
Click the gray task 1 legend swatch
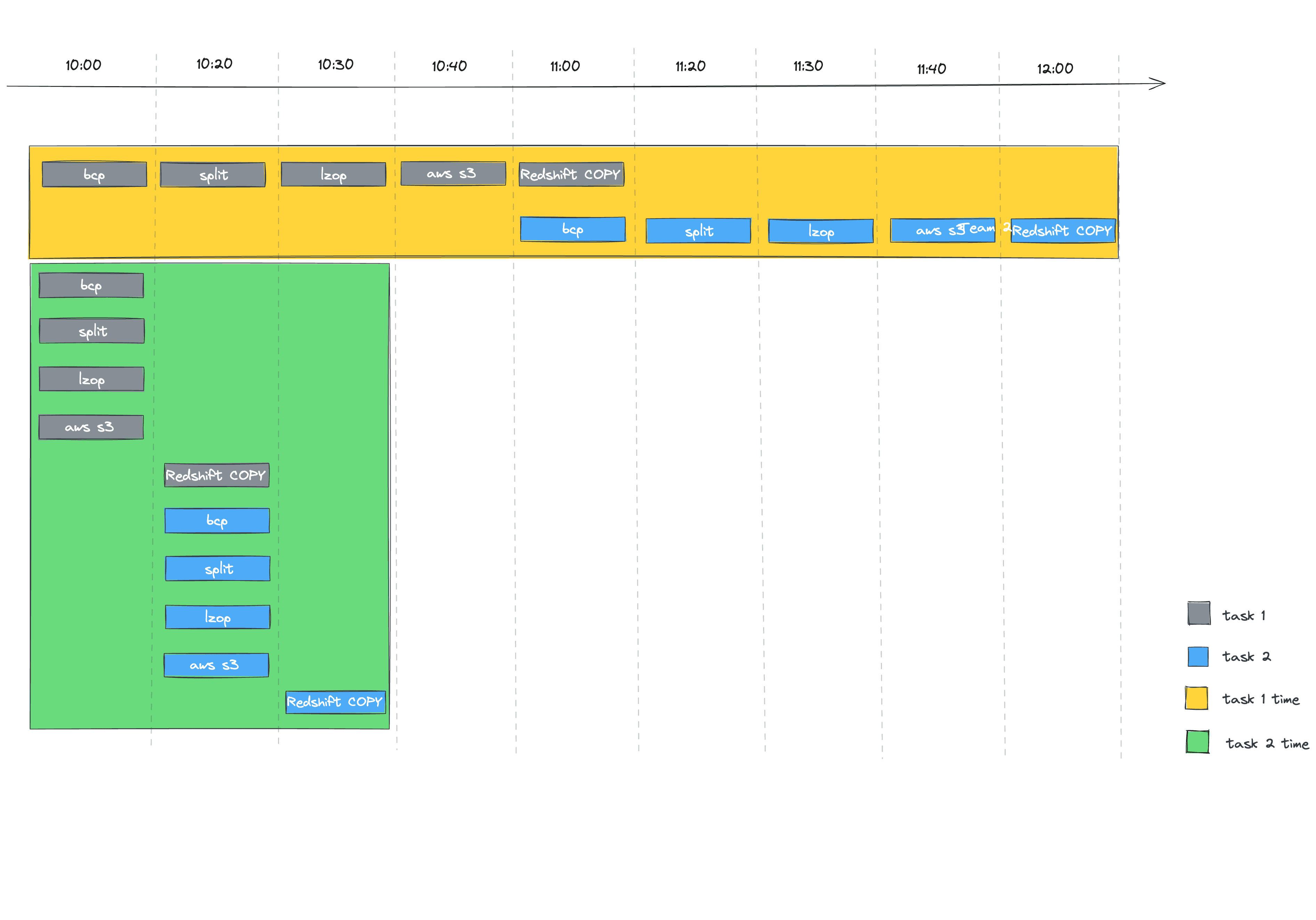(x=1199, y=613)
